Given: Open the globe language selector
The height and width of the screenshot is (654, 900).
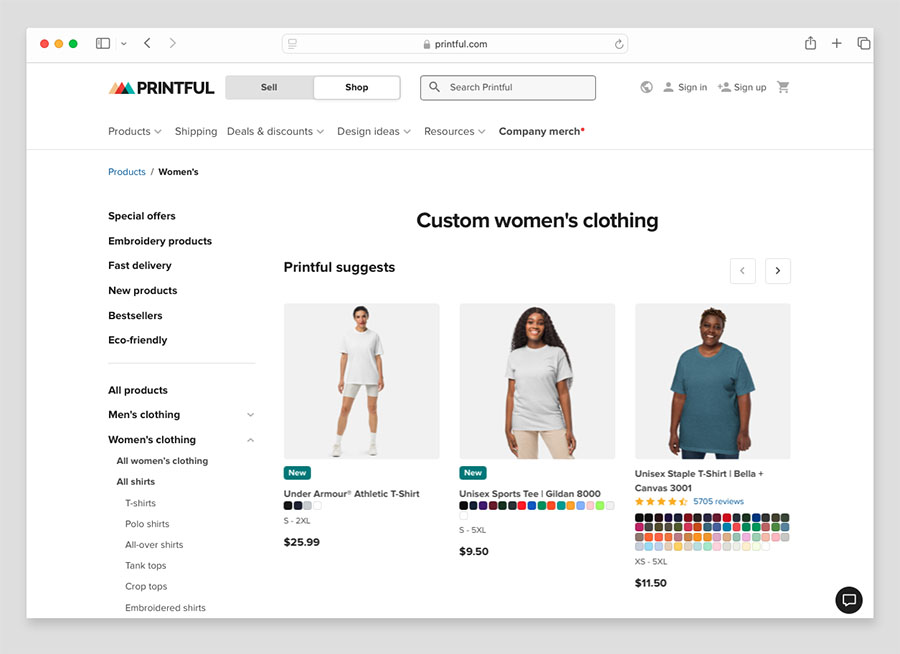Looking at the screenshot, I should coord(646,87).
